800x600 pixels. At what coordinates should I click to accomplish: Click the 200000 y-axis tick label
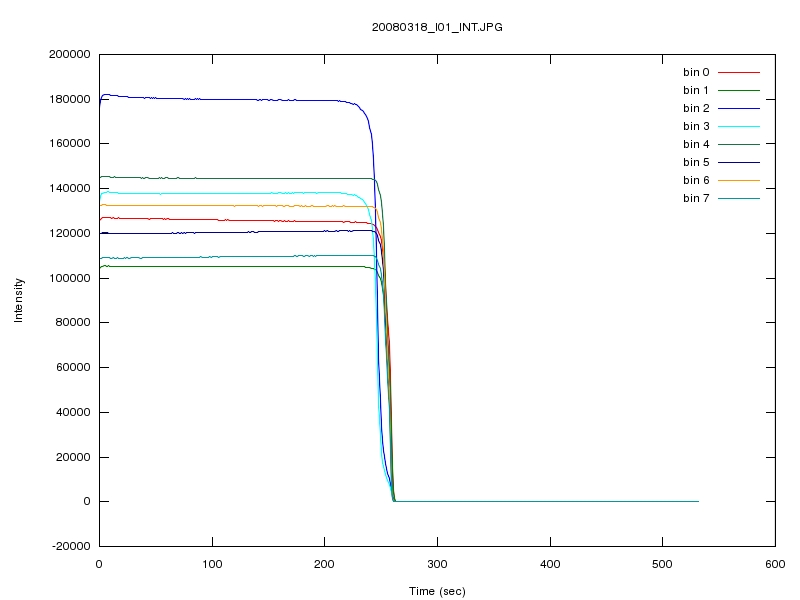[69, 54]
